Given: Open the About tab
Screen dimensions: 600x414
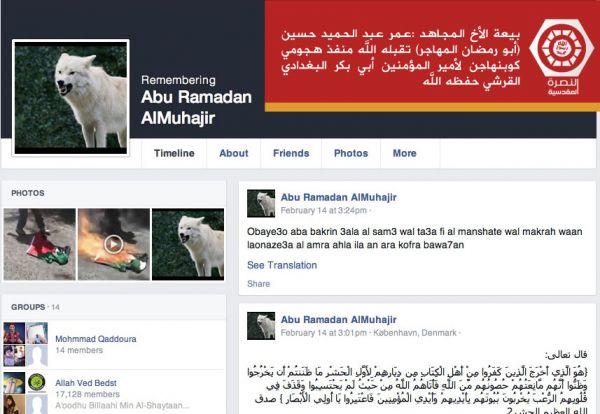Looking at the screenshot, I should coord(234,153).
